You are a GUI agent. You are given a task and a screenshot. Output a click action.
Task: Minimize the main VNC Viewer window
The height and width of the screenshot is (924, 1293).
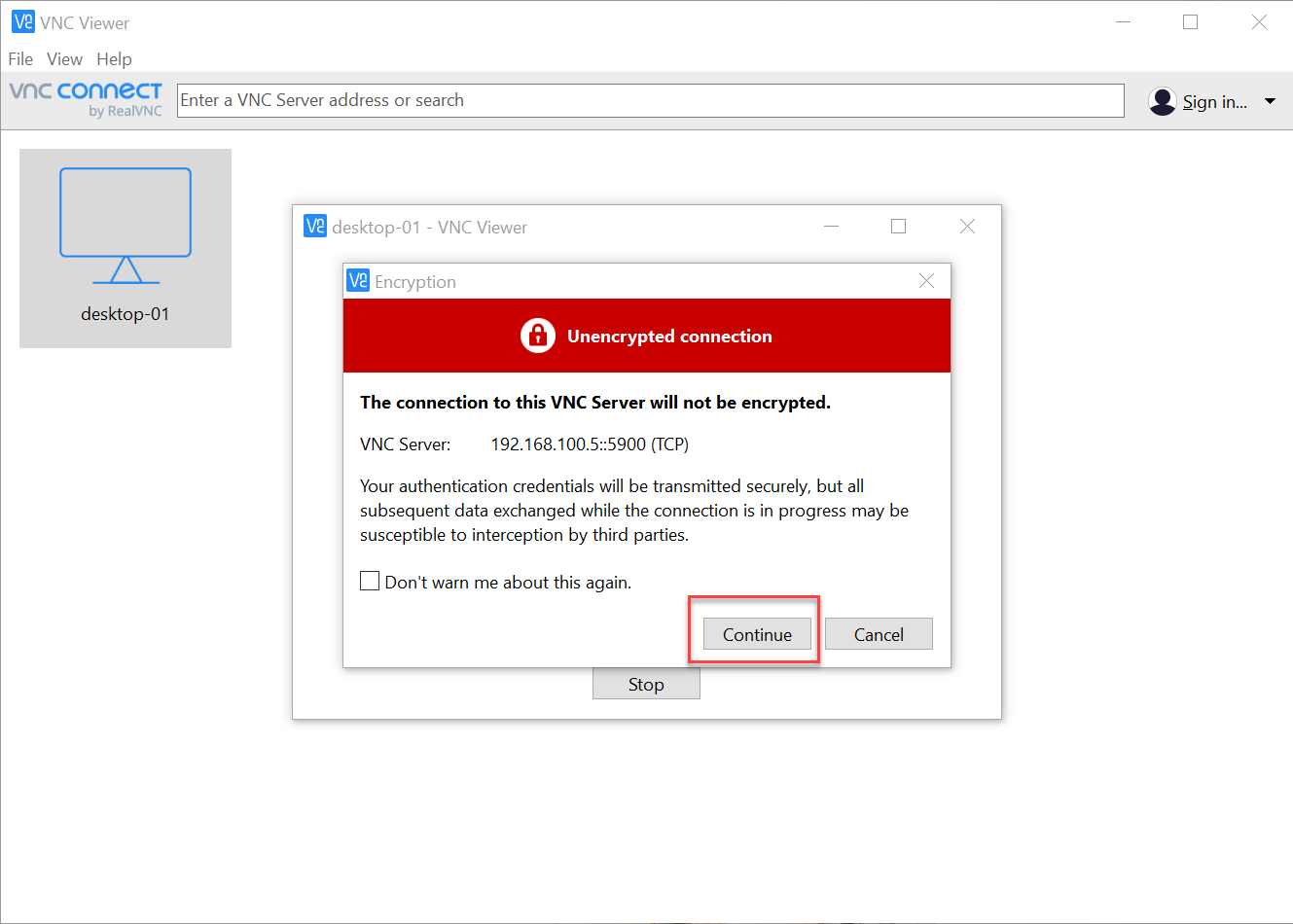point(1123,22)
